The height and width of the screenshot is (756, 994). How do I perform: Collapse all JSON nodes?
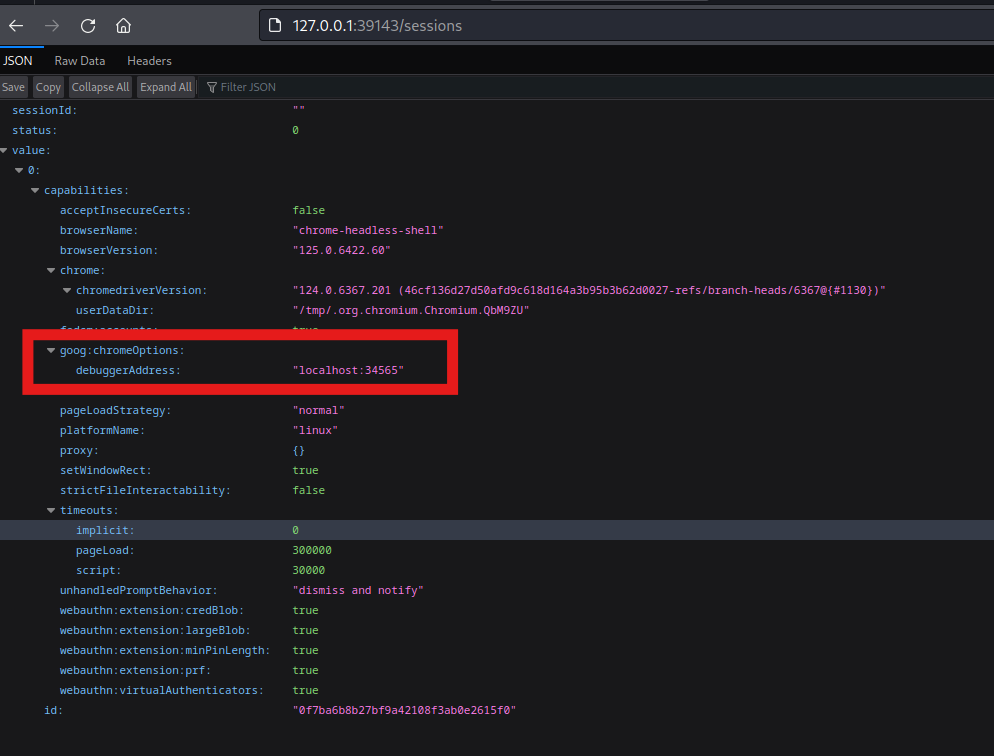click(100, 87)
